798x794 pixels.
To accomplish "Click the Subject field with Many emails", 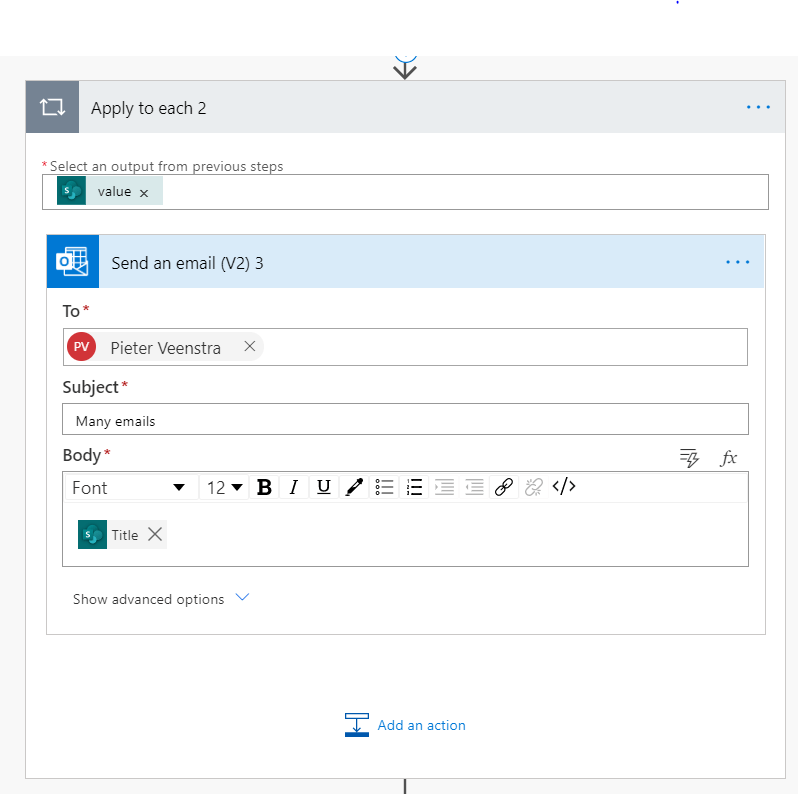I will (405, 419).
